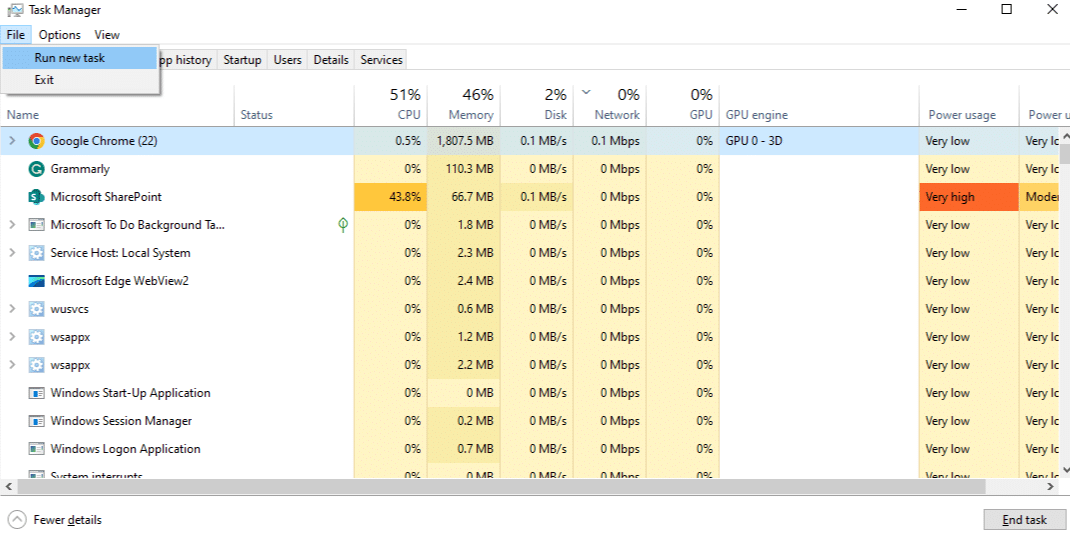Sort by the GPU 0% column header
The image size is (1070, 539).
point(683,106)
